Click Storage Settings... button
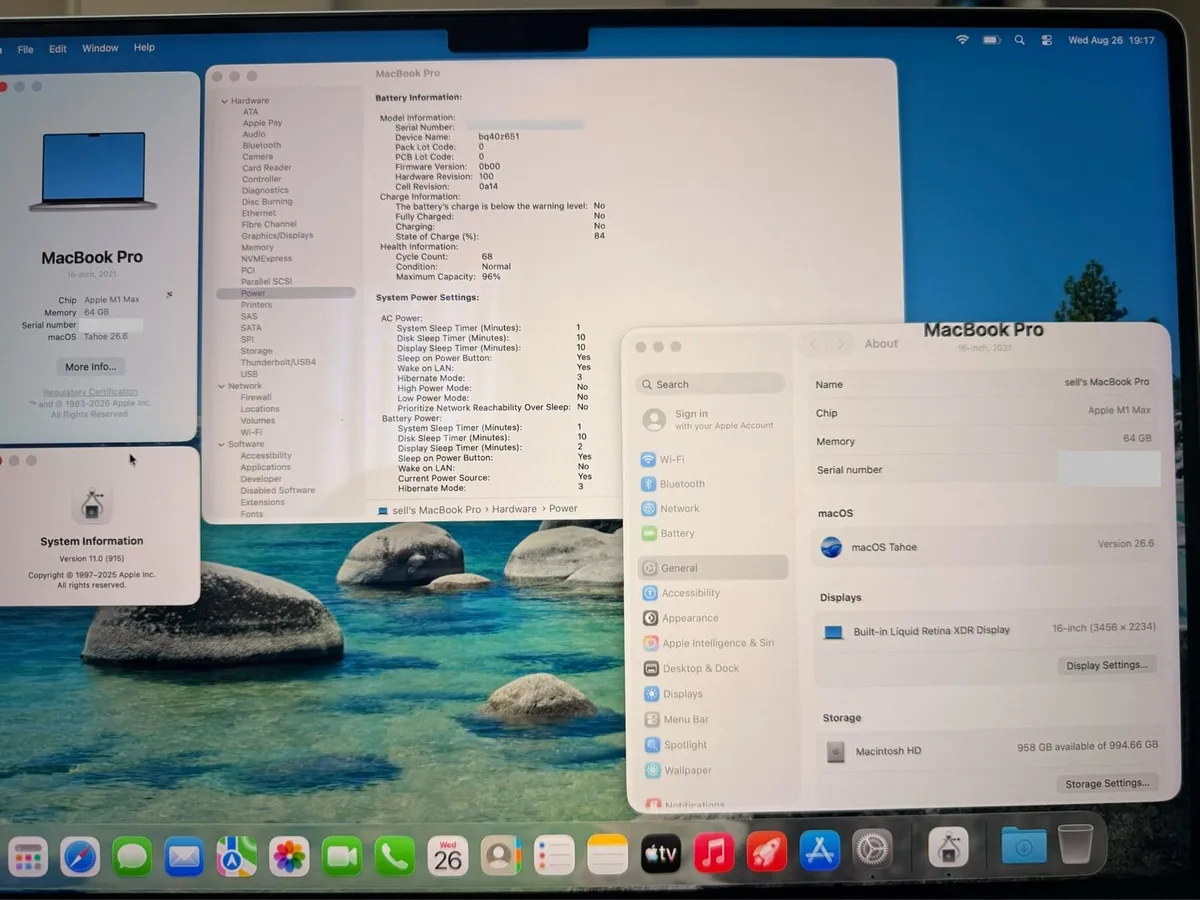This screenshot has height=900, width=1200. pos(1106,784)
